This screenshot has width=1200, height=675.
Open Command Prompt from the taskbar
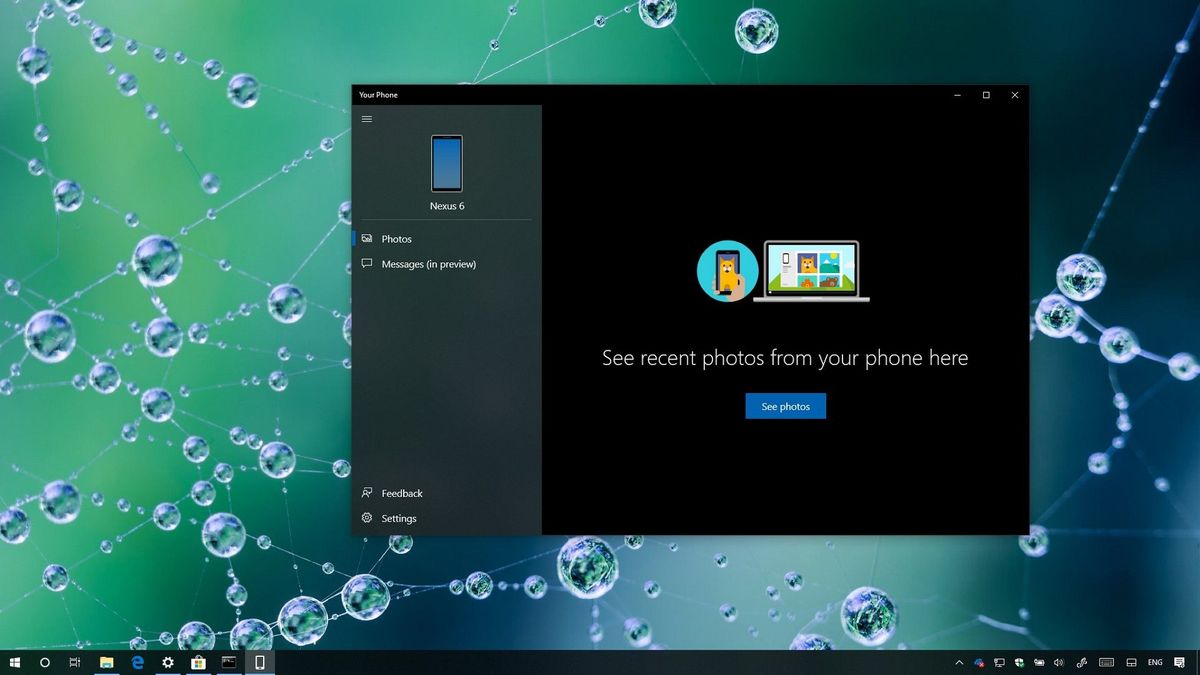(x=229, y=662)
